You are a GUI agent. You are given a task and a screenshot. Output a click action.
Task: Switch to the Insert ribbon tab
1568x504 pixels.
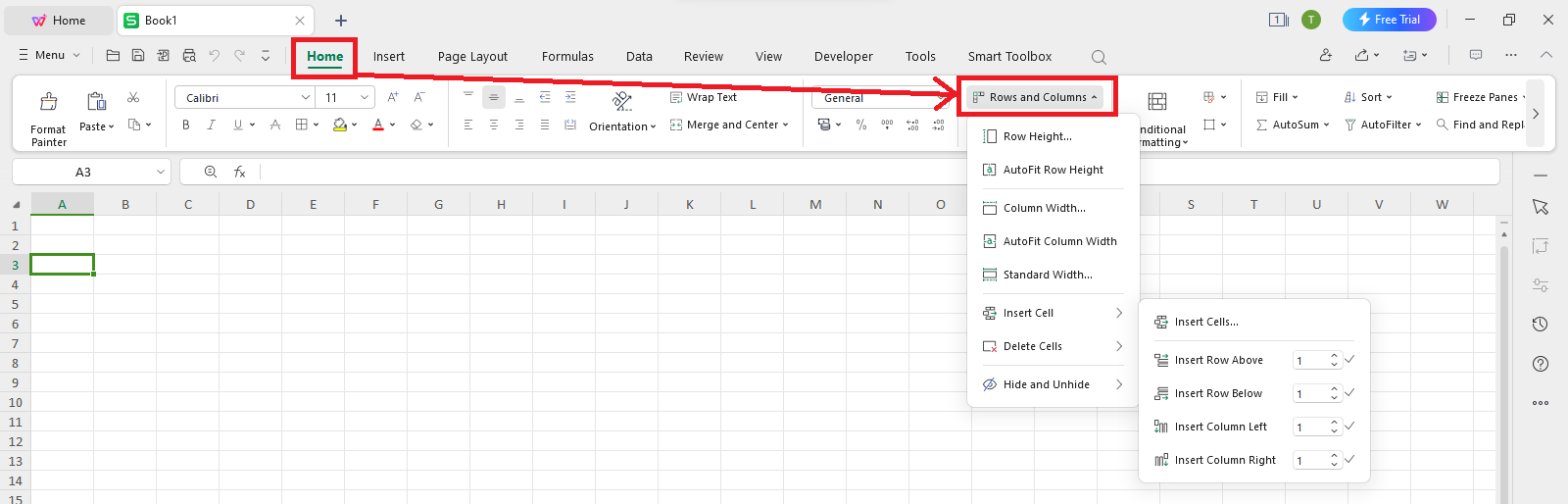pos(389,57)
